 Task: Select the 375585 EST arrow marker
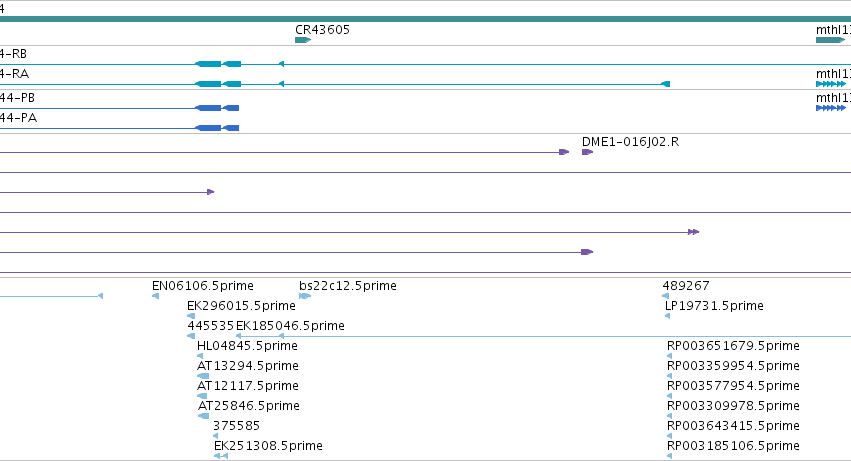(215, 436)
